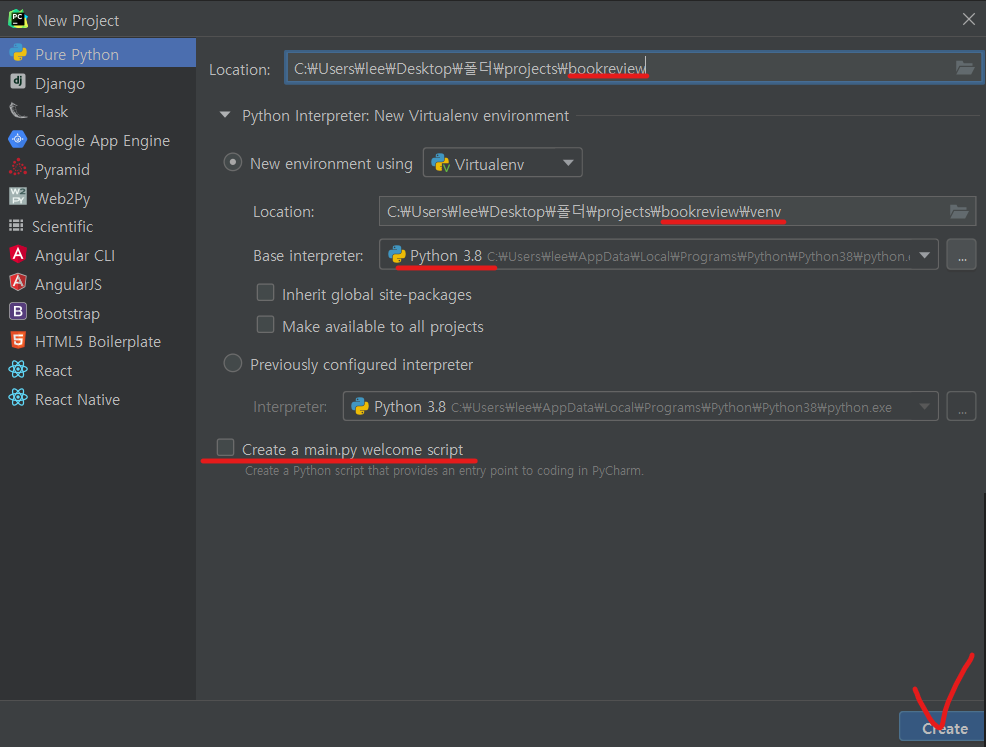This screenshot has height=747, width=986.
Task: Click the Google App Engine icon
Action: (x=18, y=139)
